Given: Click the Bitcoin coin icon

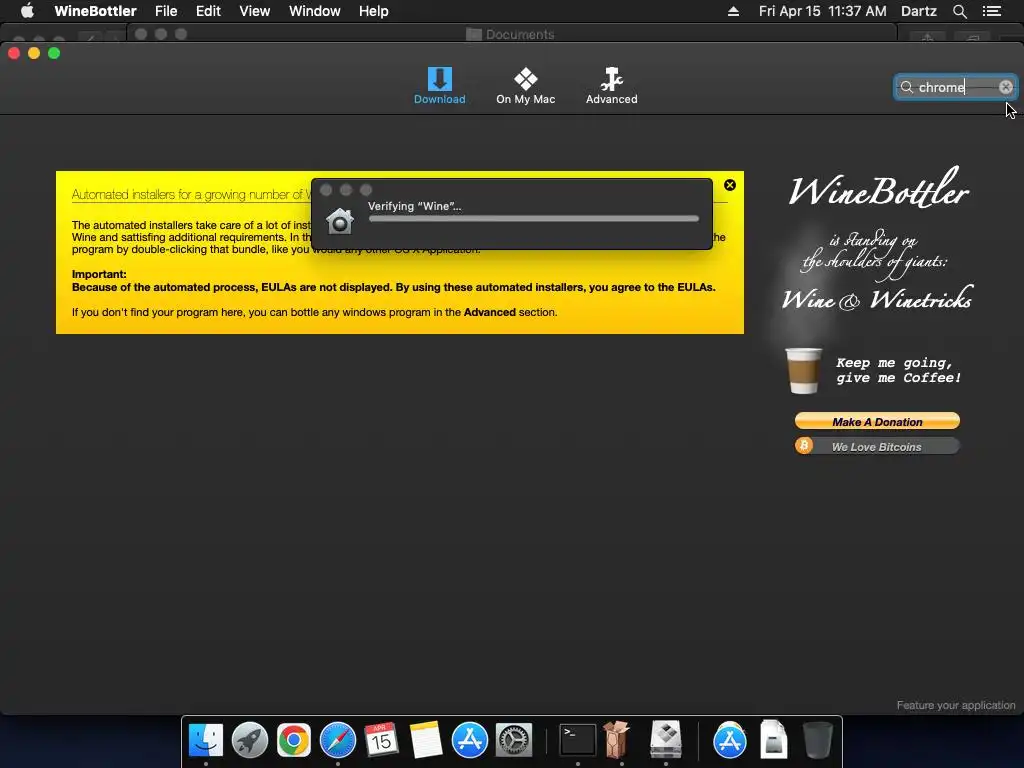Looking at the screenshot, I should click(x=804, y=445).
